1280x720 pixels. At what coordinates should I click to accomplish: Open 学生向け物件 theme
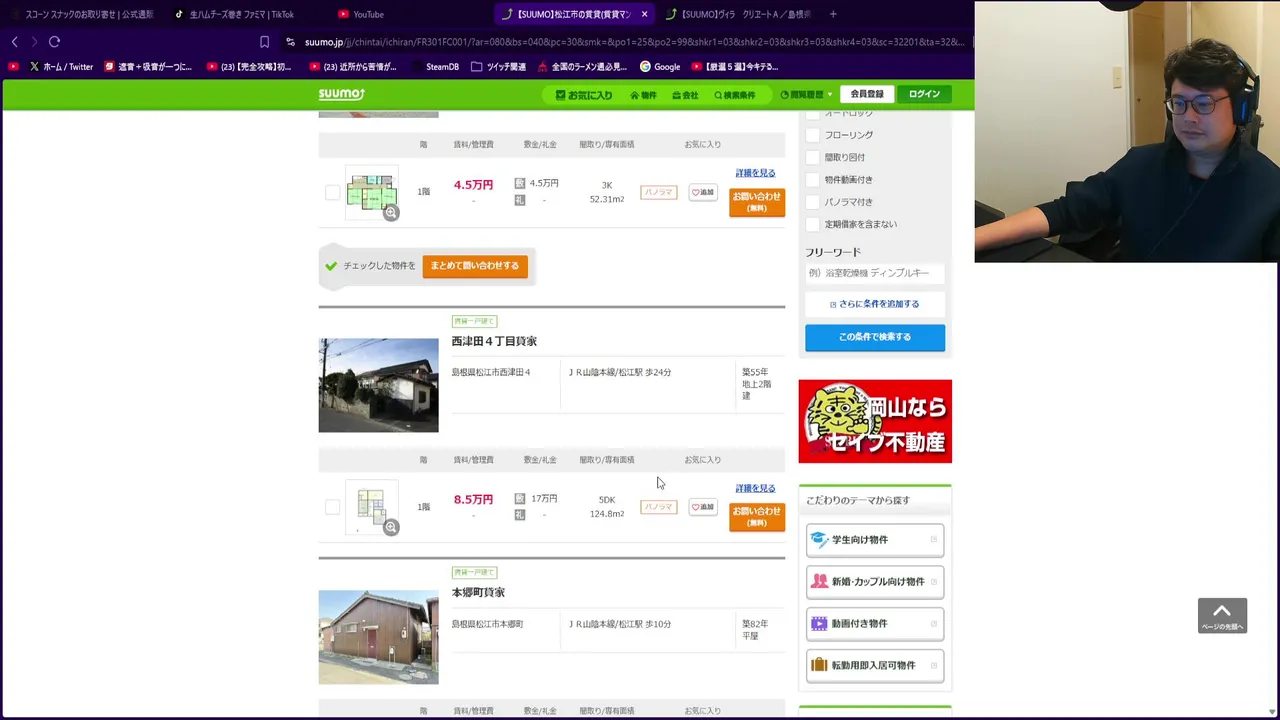(875, 540)
